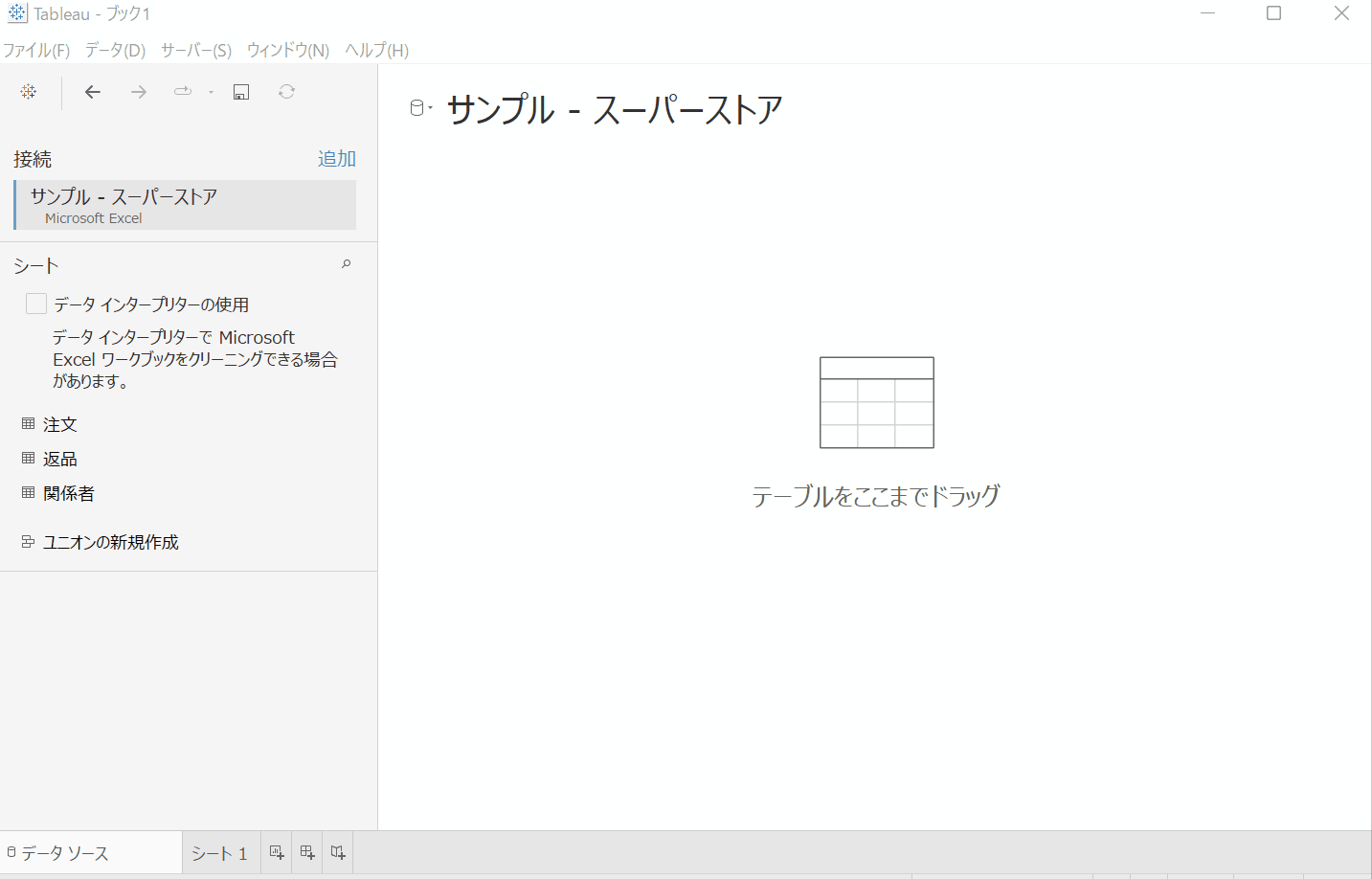
Task: Open the ヘルプ(H) menu
Action: [x=376, y=50]
